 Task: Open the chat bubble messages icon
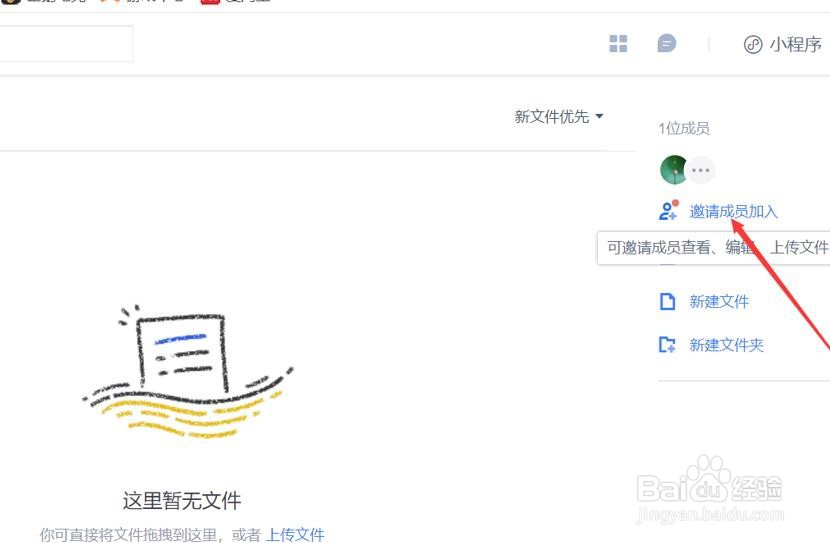pyautogui.click(x=666, y=43)
